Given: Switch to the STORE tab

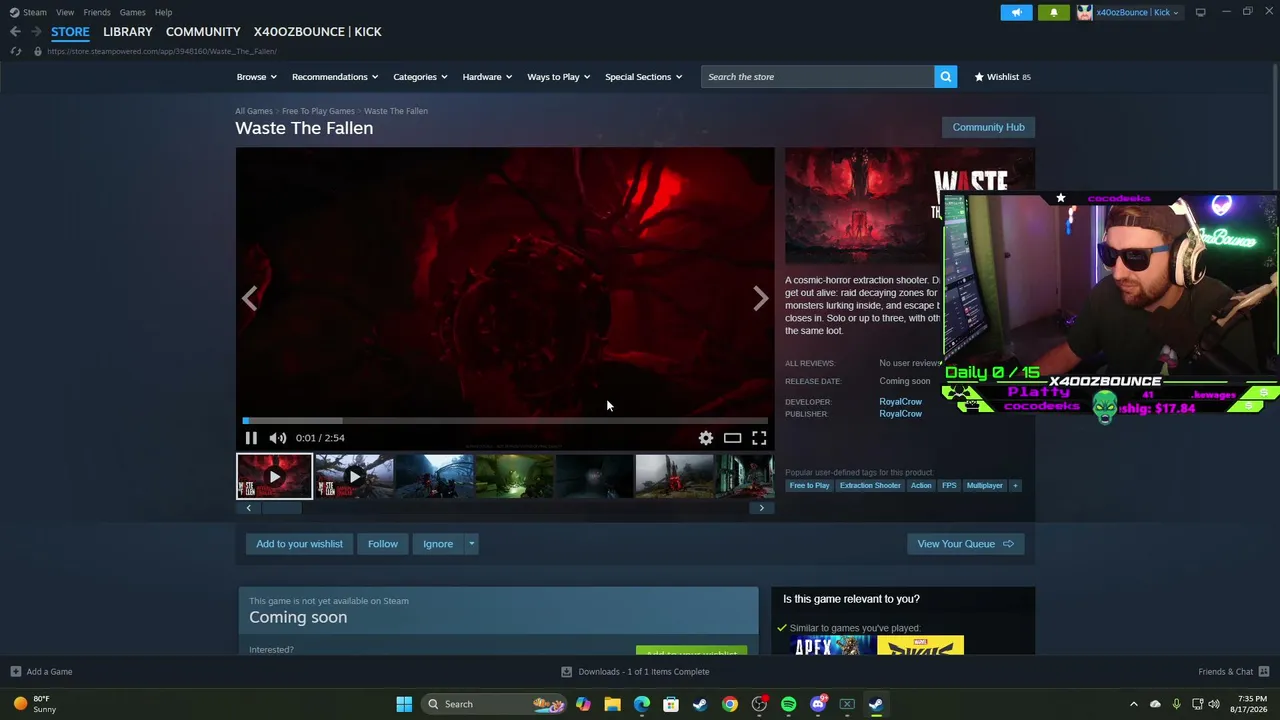Looking at the screenshot, I should click(70, 32).
